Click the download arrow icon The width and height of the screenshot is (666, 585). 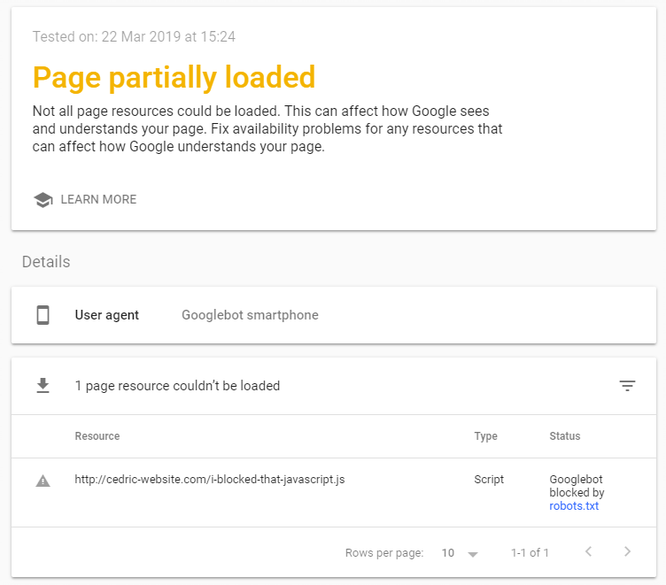coord(43,385)
